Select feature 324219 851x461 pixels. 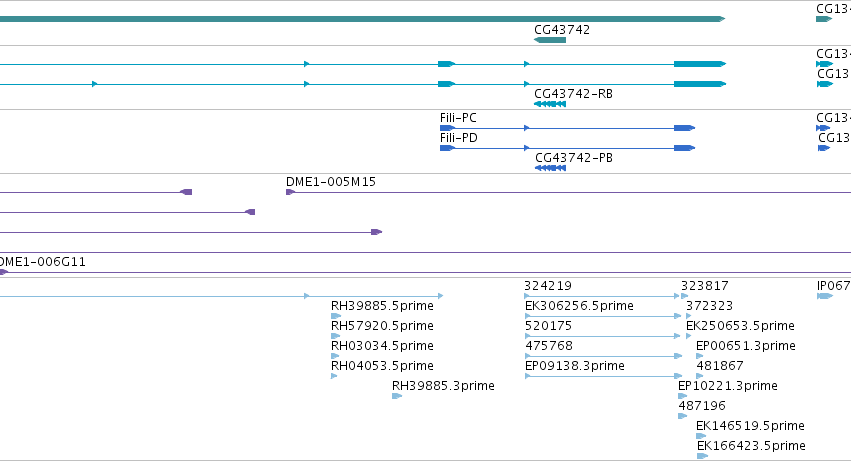pyautogui.click(x=548, y=286)
